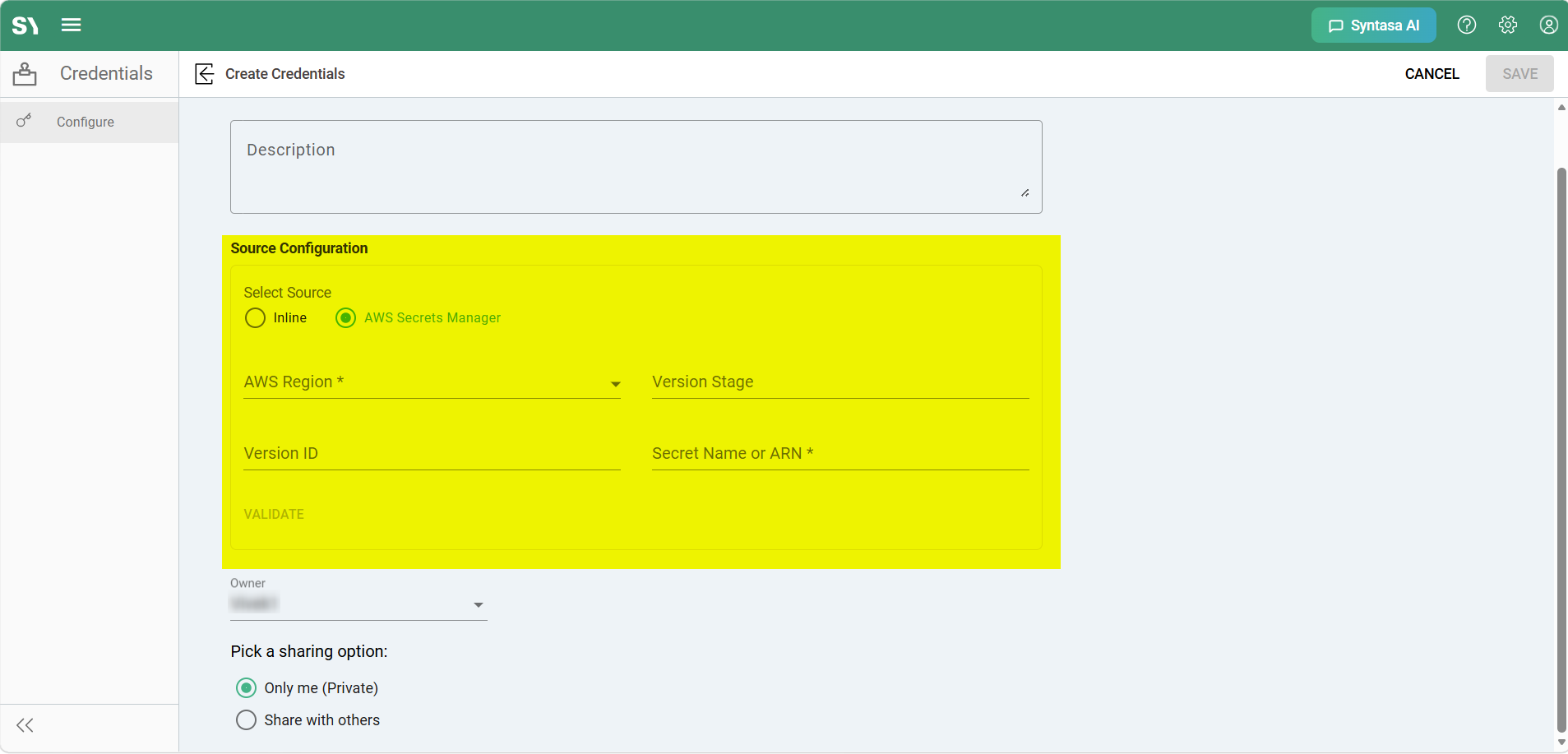Collapse the sidebar with double chevron icon
1568x754 pixels.
click(x=25, y=725)
